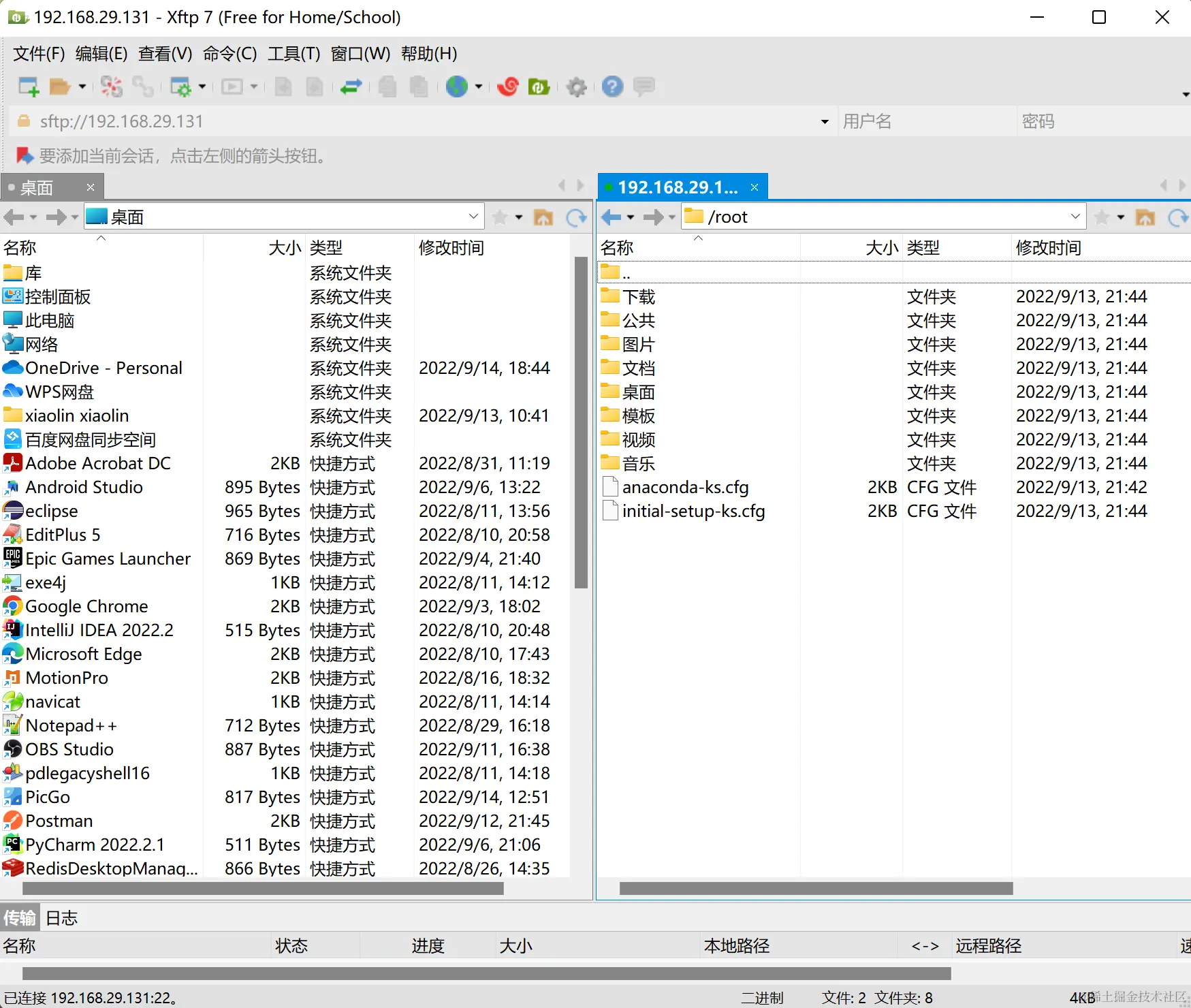Viewport: 1191px width, 1008px height.
Task: Click local pane favorites star icon
Action: (x=500, y=217)
